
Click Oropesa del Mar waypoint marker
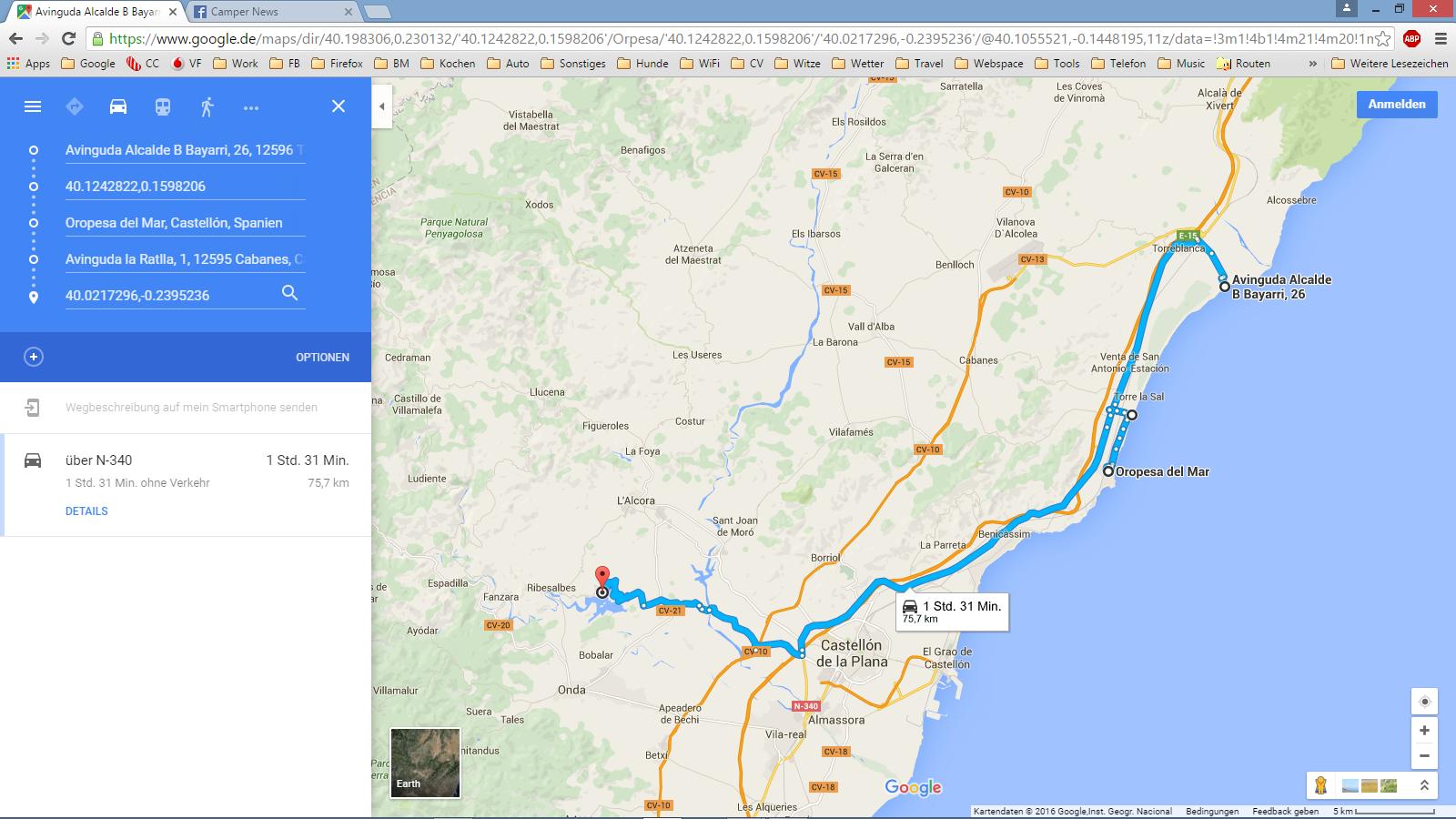[x=1108, y=471]
